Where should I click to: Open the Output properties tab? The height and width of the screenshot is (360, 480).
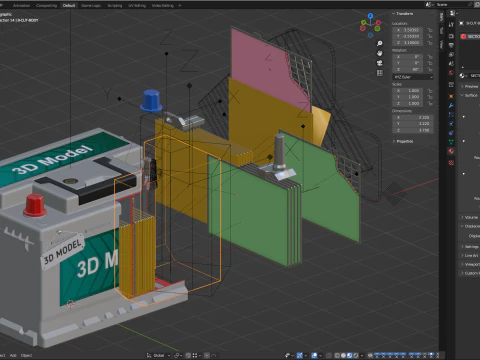tap(451, 45)
